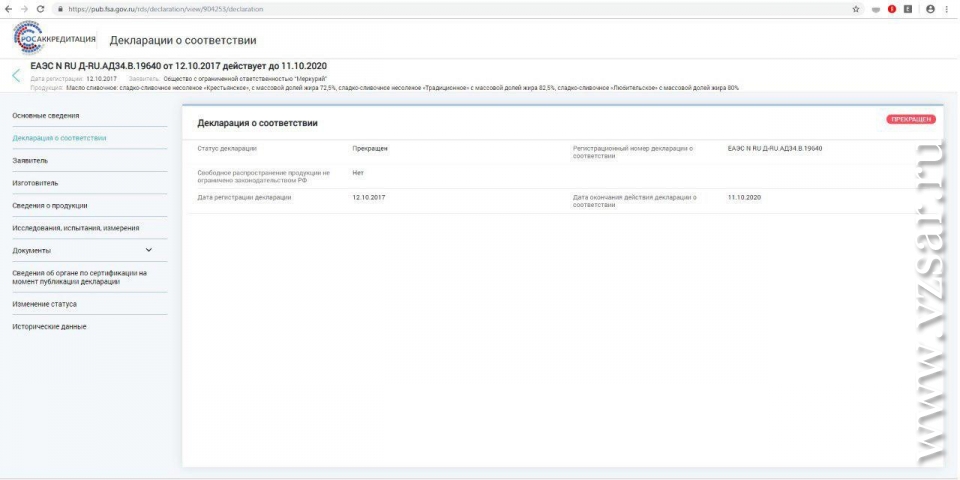Click the browser address bar URL
This screenshot has height=480, width=960.
[200, 8]
